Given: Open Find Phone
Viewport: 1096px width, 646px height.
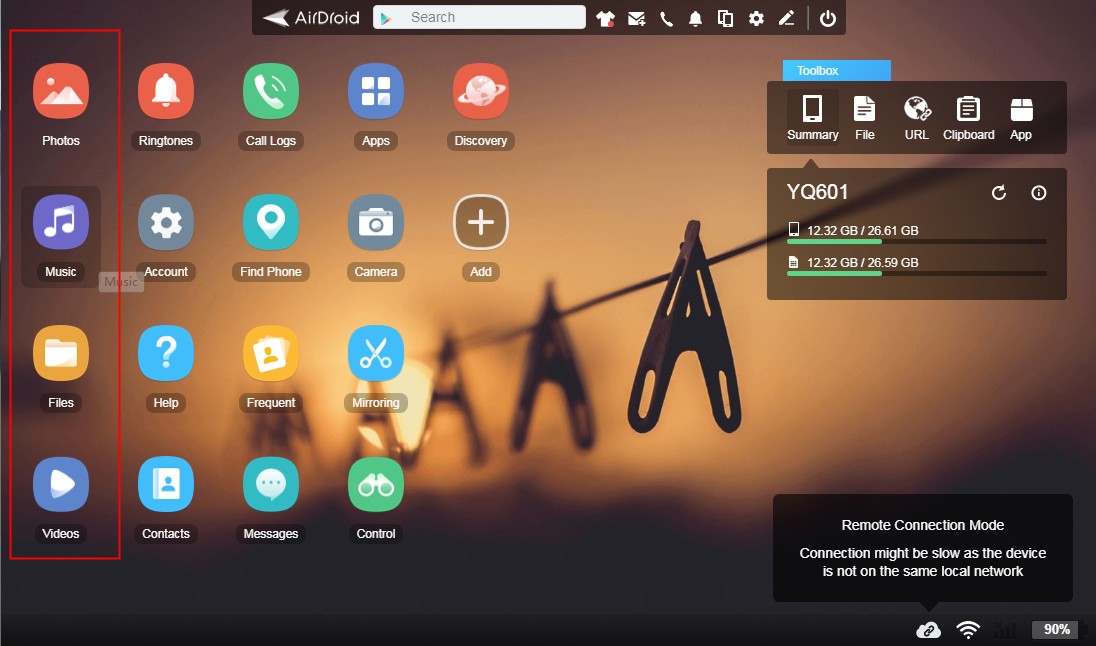Looking at the screenshot, I should (270, 221).
